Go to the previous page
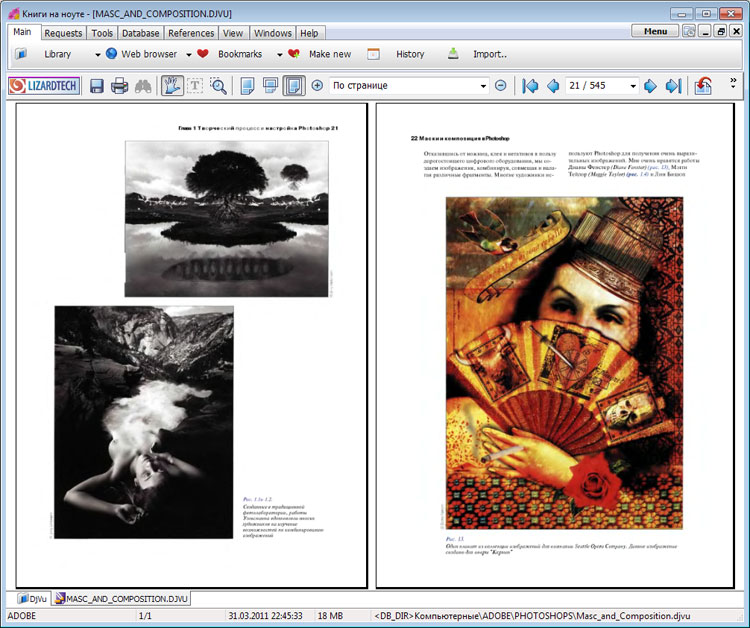 [553, 86]
